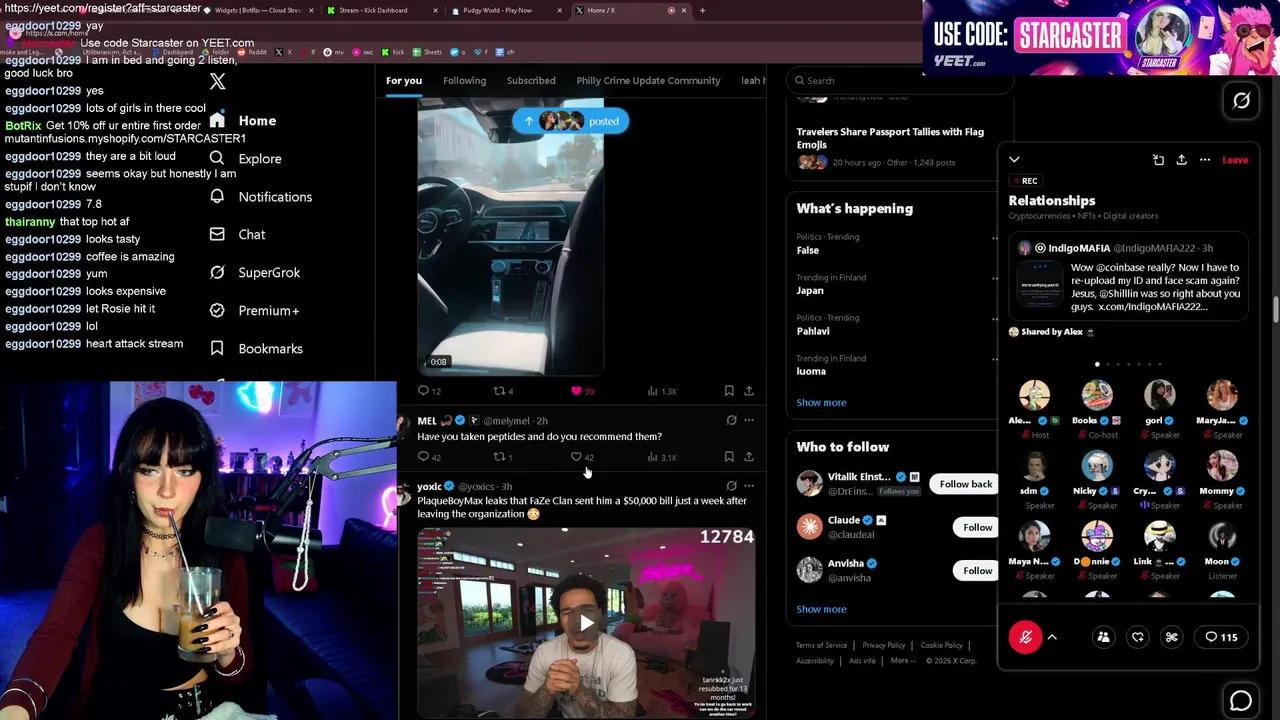Share MEL's peptides post

click(x=749, y=457)
